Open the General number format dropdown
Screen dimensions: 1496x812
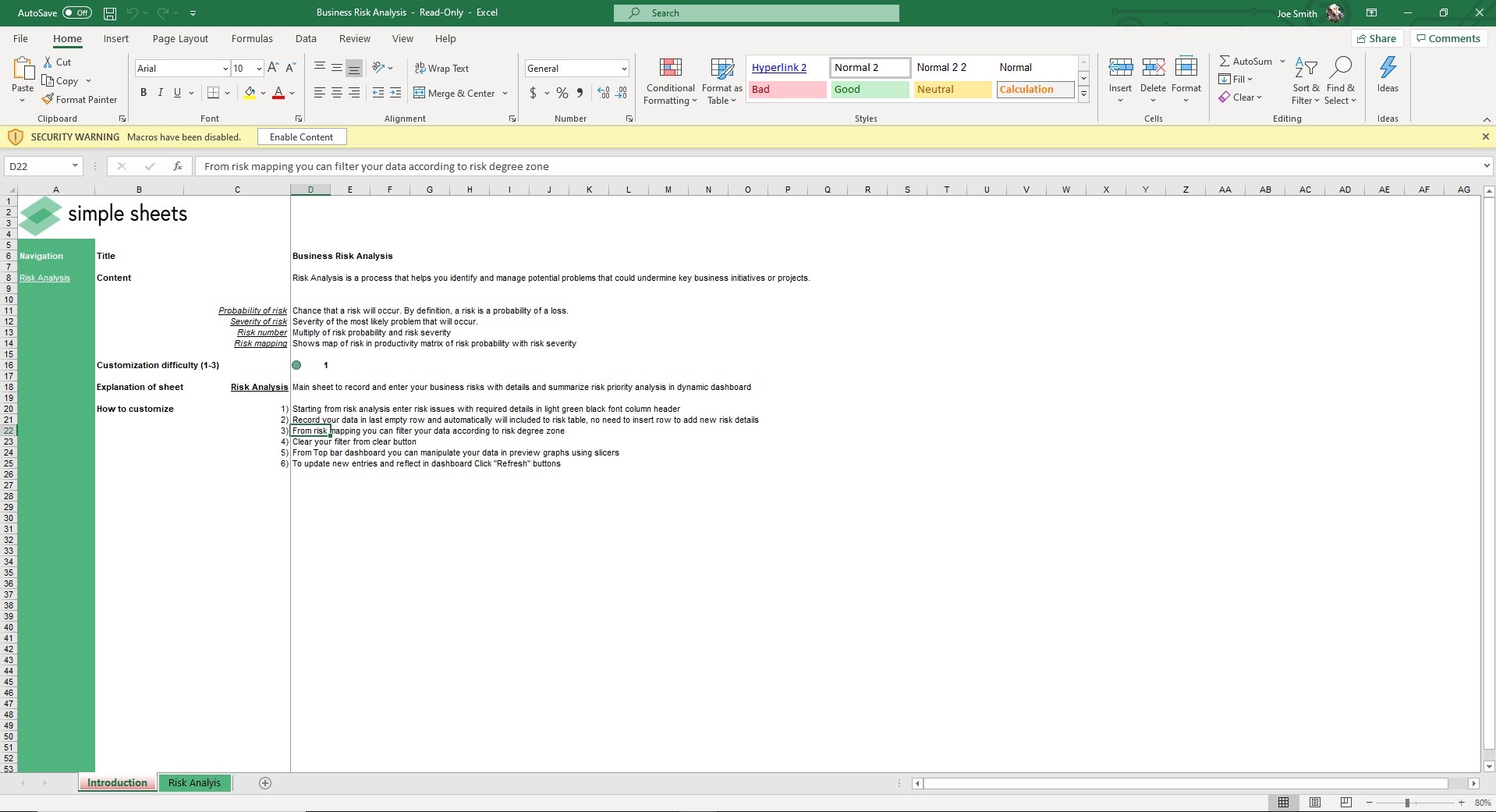(x=624, y=69)
